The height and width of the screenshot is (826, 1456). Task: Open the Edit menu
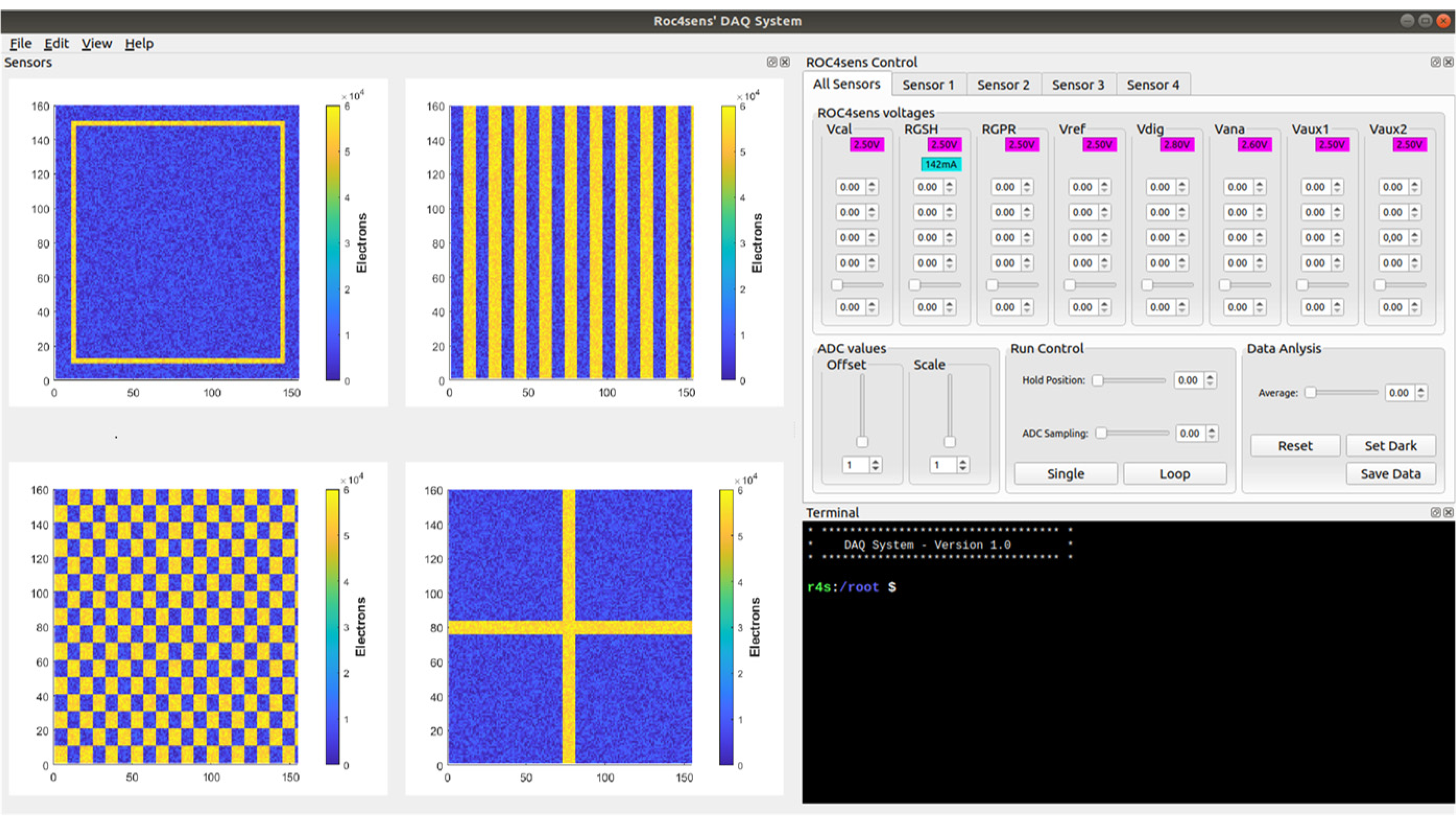point(56,44)
